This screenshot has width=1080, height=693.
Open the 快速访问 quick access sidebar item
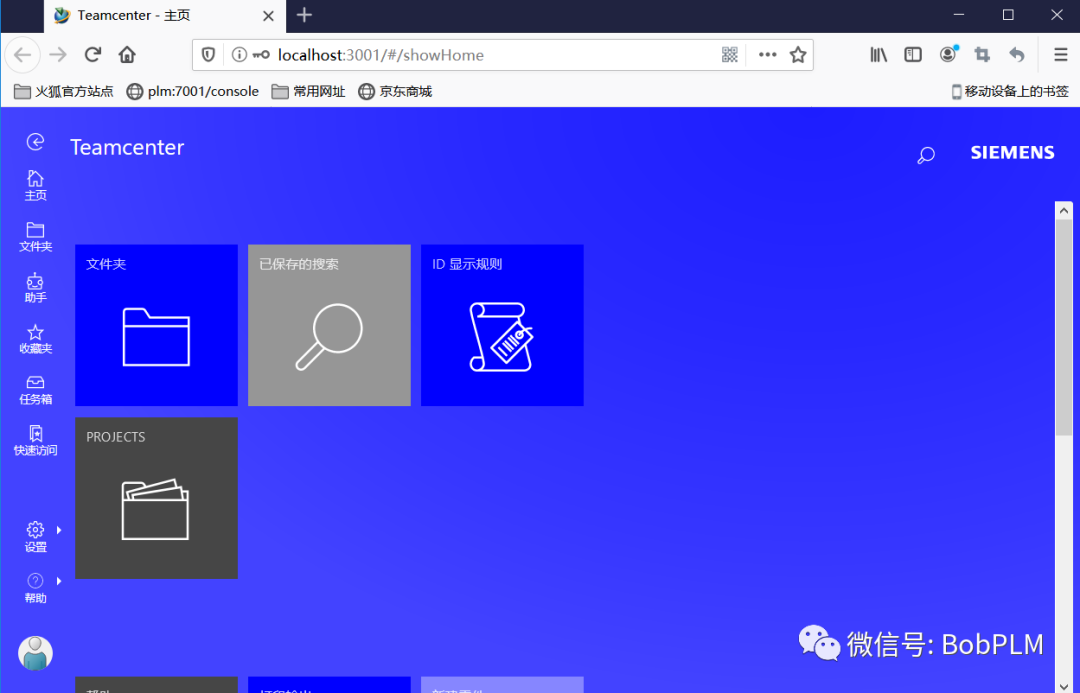pyautogui.click(x=35, y=441)
